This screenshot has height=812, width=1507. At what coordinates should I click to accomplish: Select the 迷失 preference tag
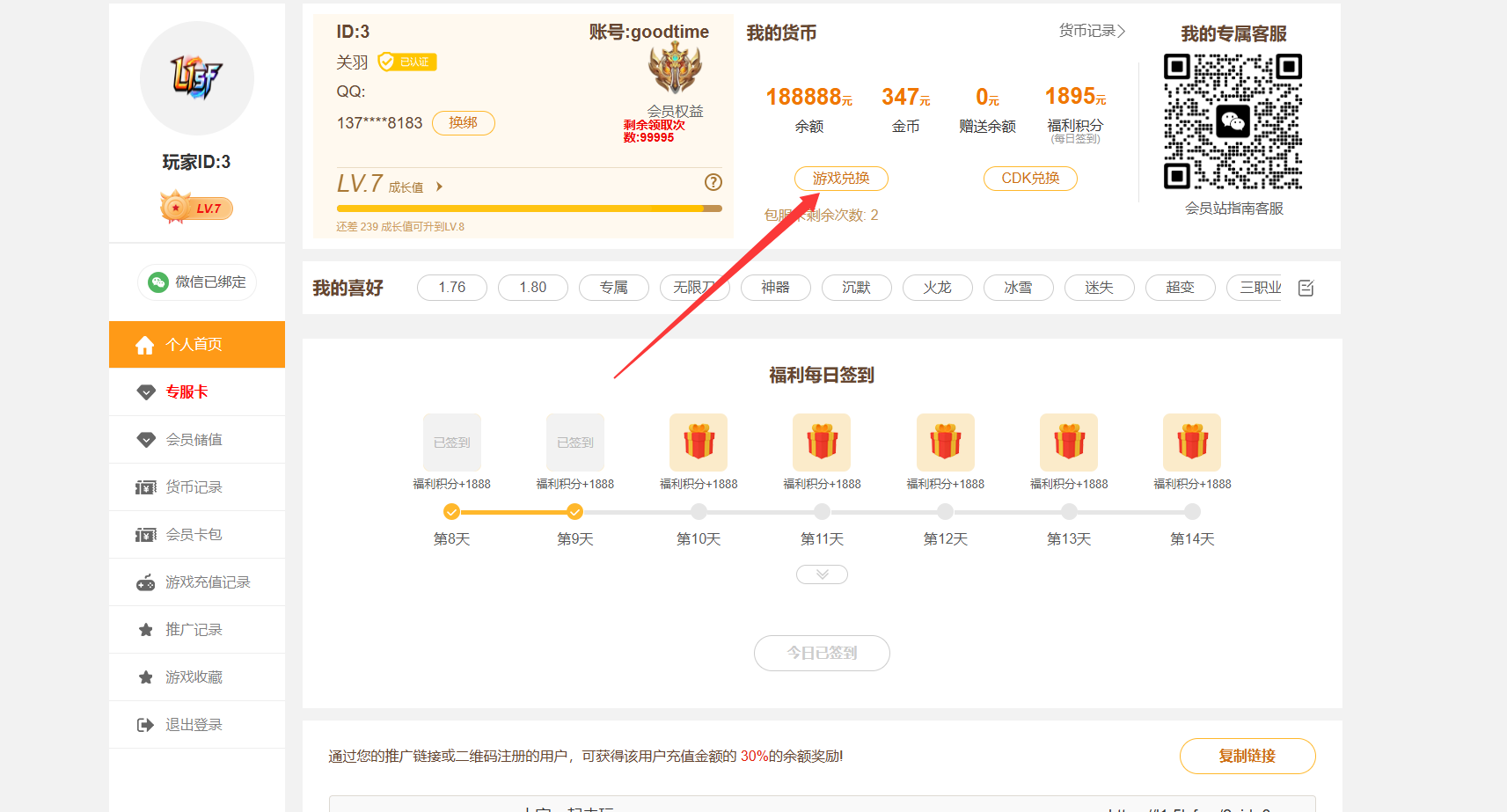click(1100, 288)
